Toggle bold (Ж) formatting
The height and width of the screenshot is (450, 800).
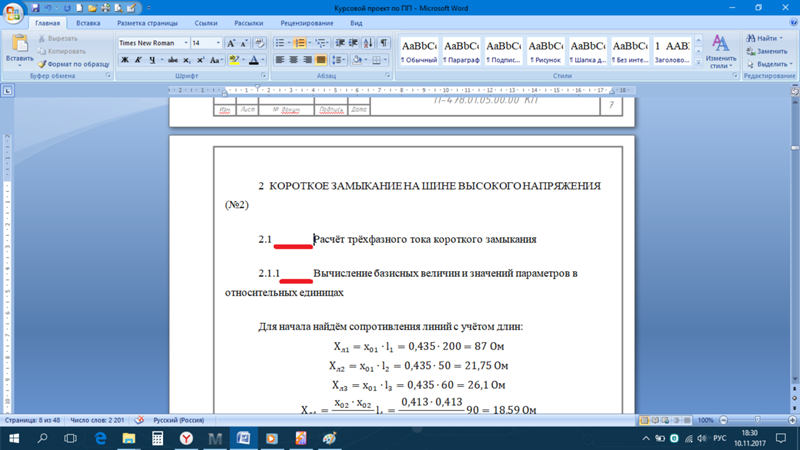pos(124,60)
